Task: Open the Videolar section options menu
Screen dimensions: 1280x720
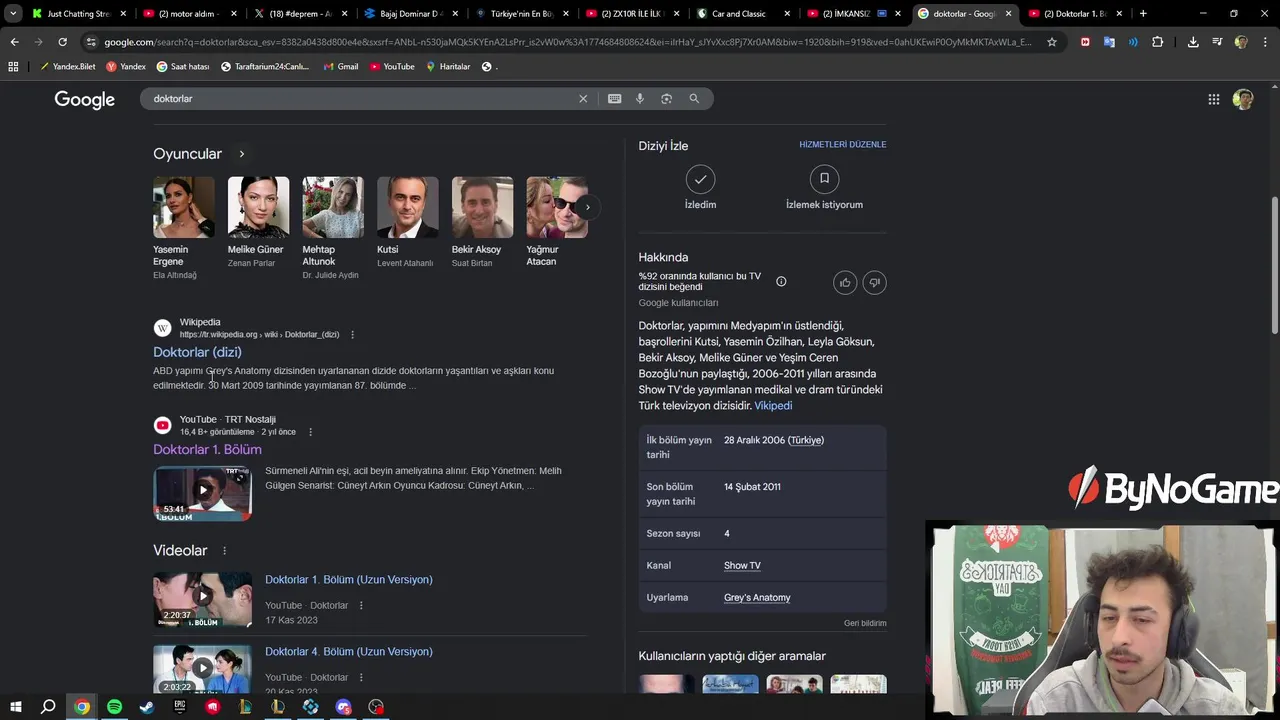Action: point(224,551)
